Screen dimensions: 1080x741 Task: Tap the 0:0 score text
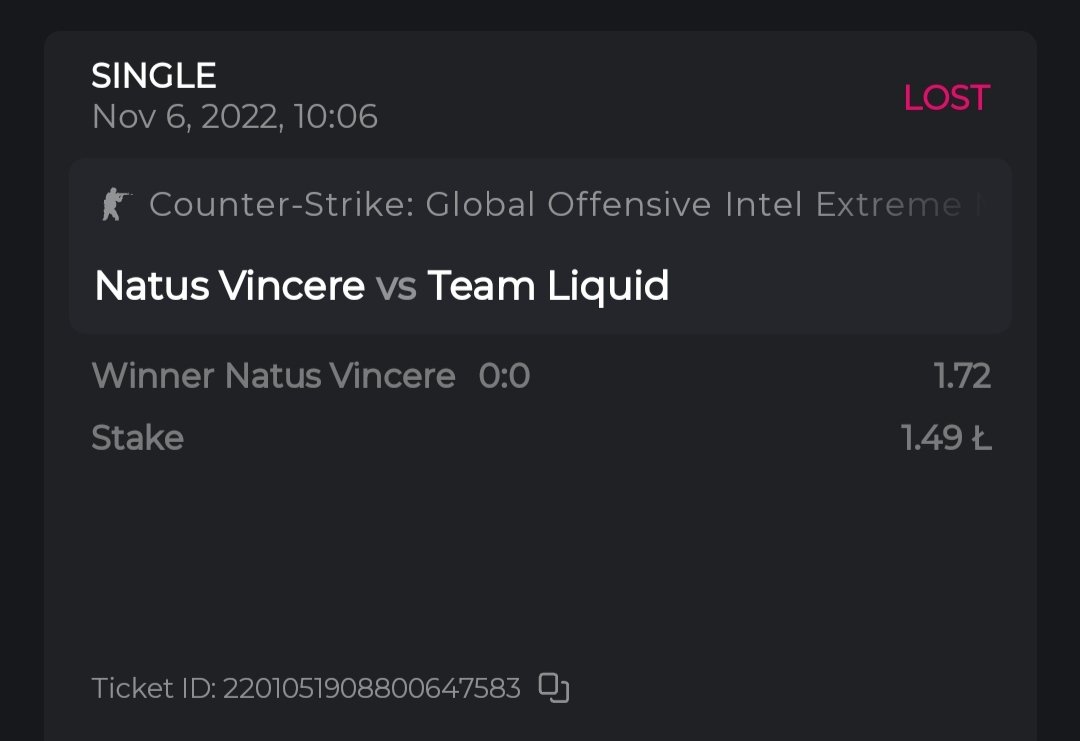[x=504, y=377]
